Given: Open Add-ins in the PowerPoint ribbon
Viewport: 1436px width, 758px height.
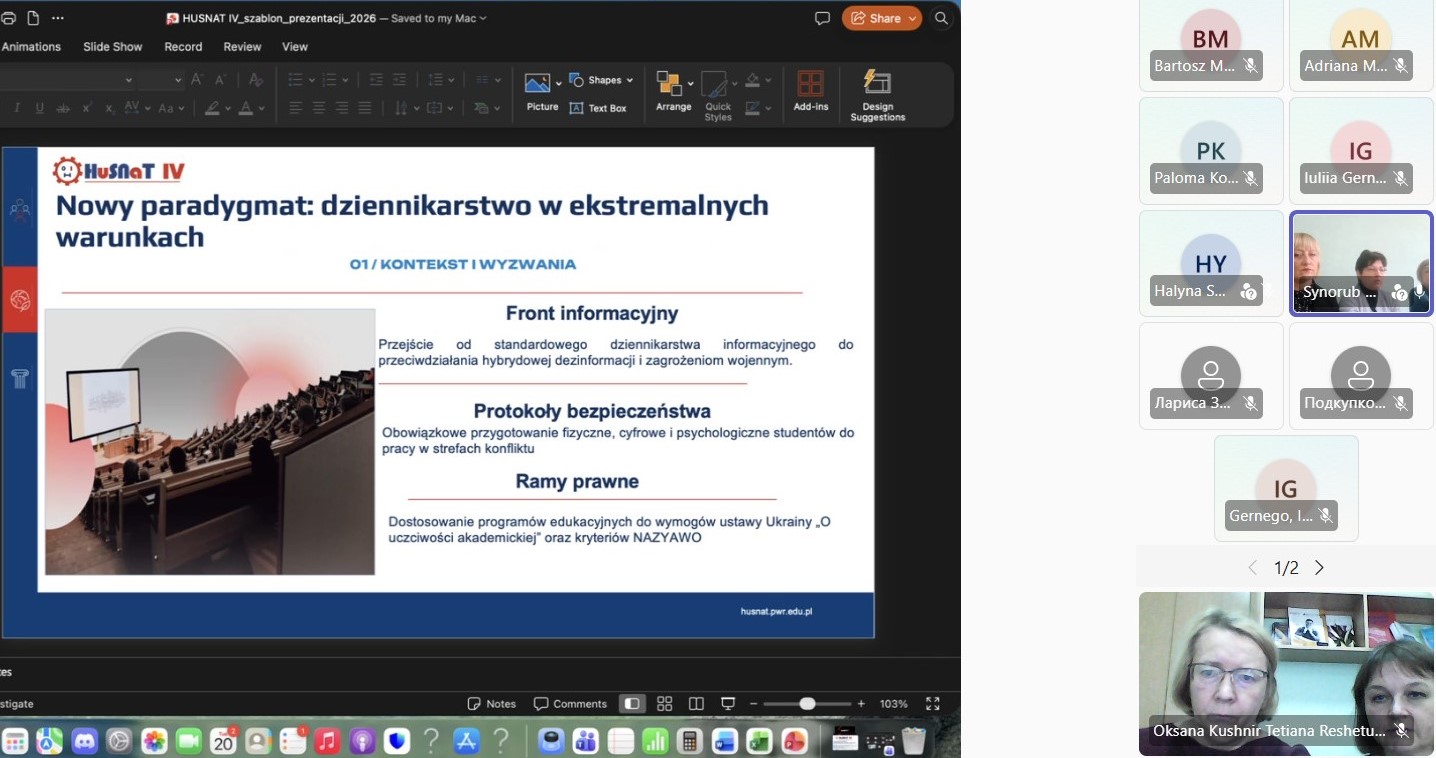Looking at the screenshot, I should pyautogui.click(x=811, y=93).
